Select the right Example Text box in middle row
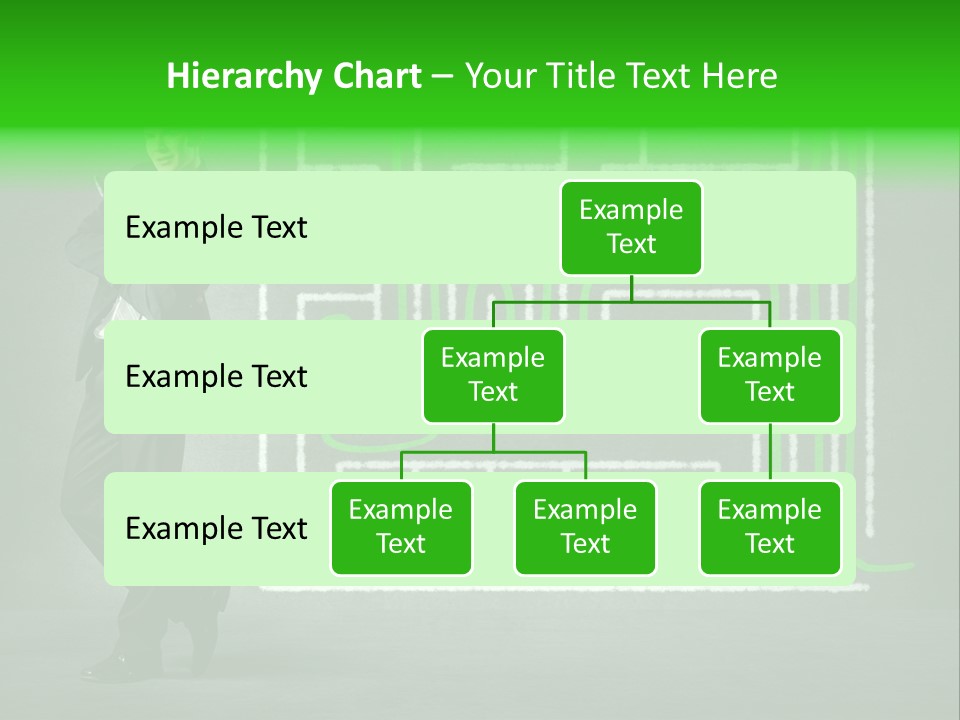This screenshot has height=720, width=960. click(x=770, y=375)
